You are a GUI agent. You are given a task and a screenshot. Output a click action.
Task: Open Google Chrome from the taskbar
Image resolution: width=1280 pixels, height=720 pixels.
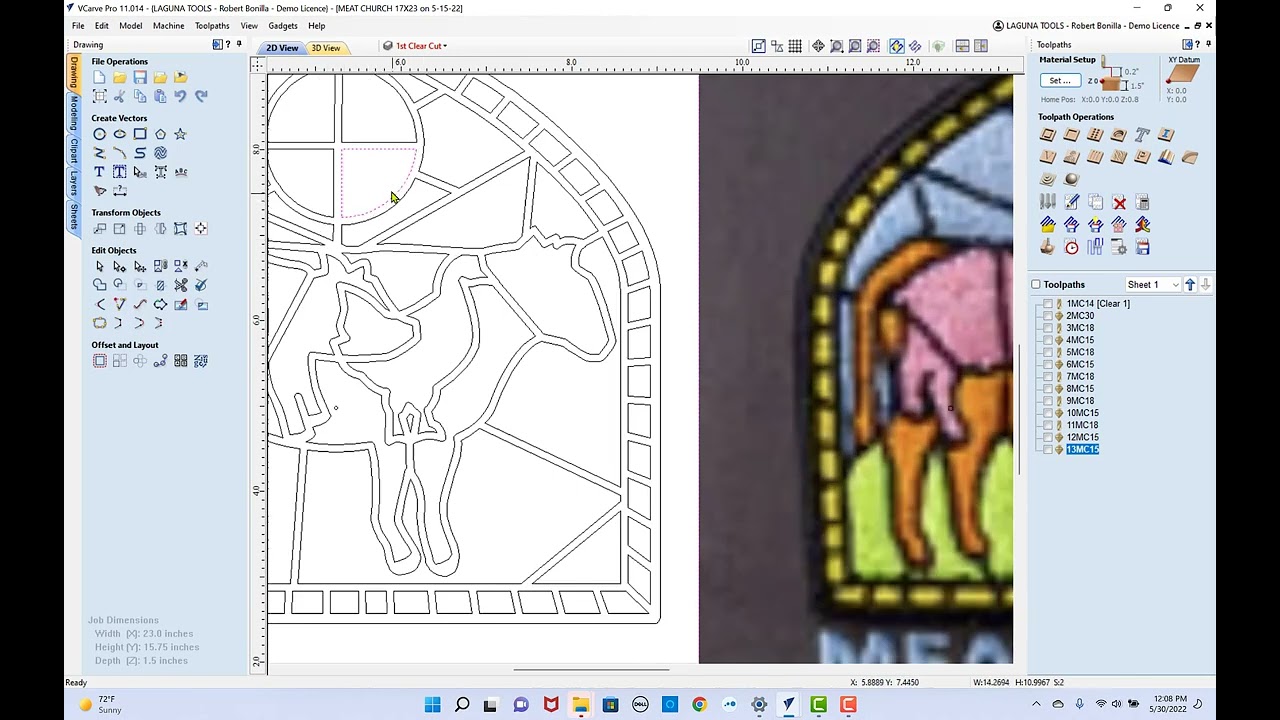click(699, 705)
